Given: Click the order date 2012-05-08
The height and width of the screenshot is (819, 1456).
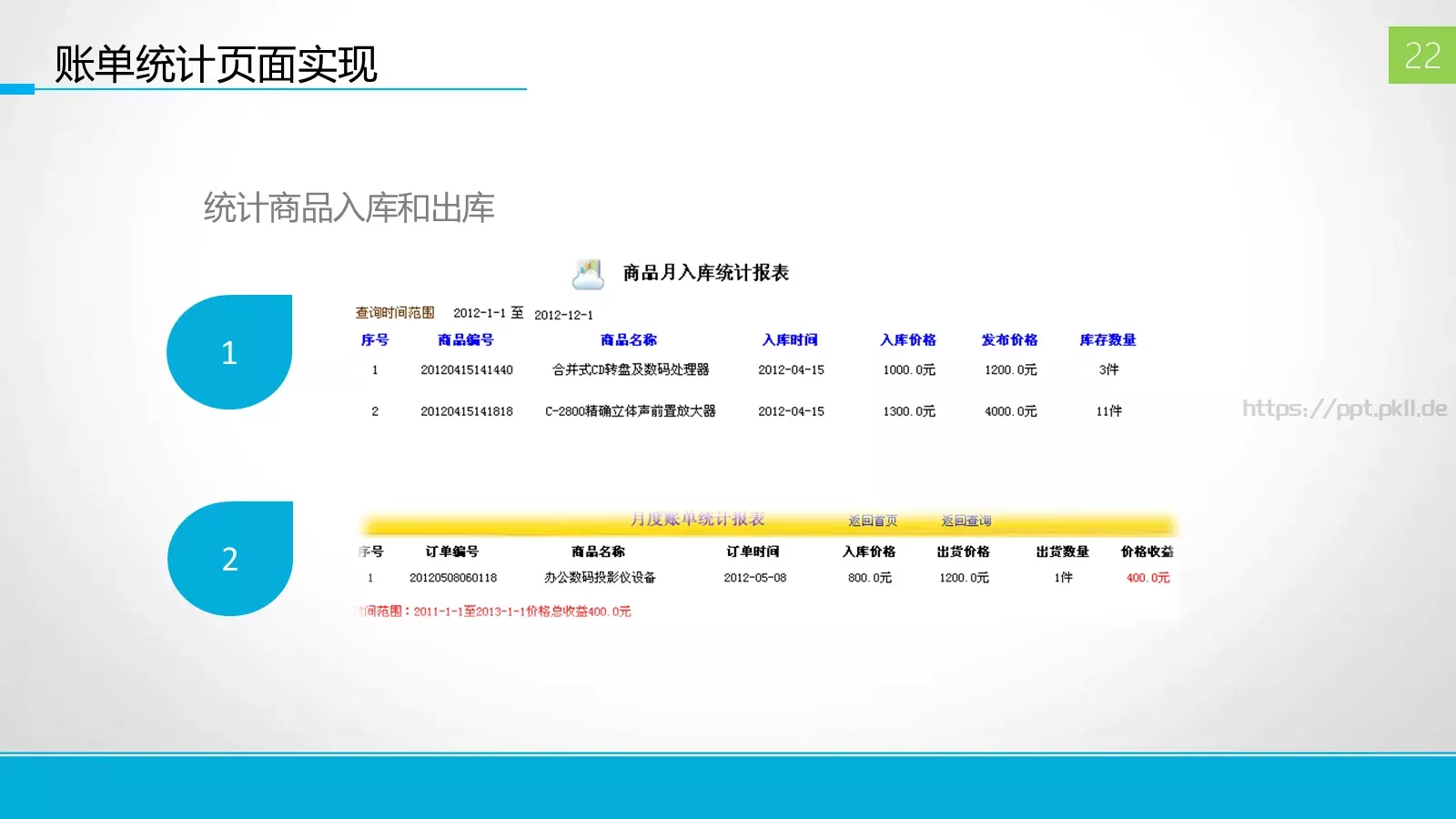Looking at the screenshot, I should 755,578.
